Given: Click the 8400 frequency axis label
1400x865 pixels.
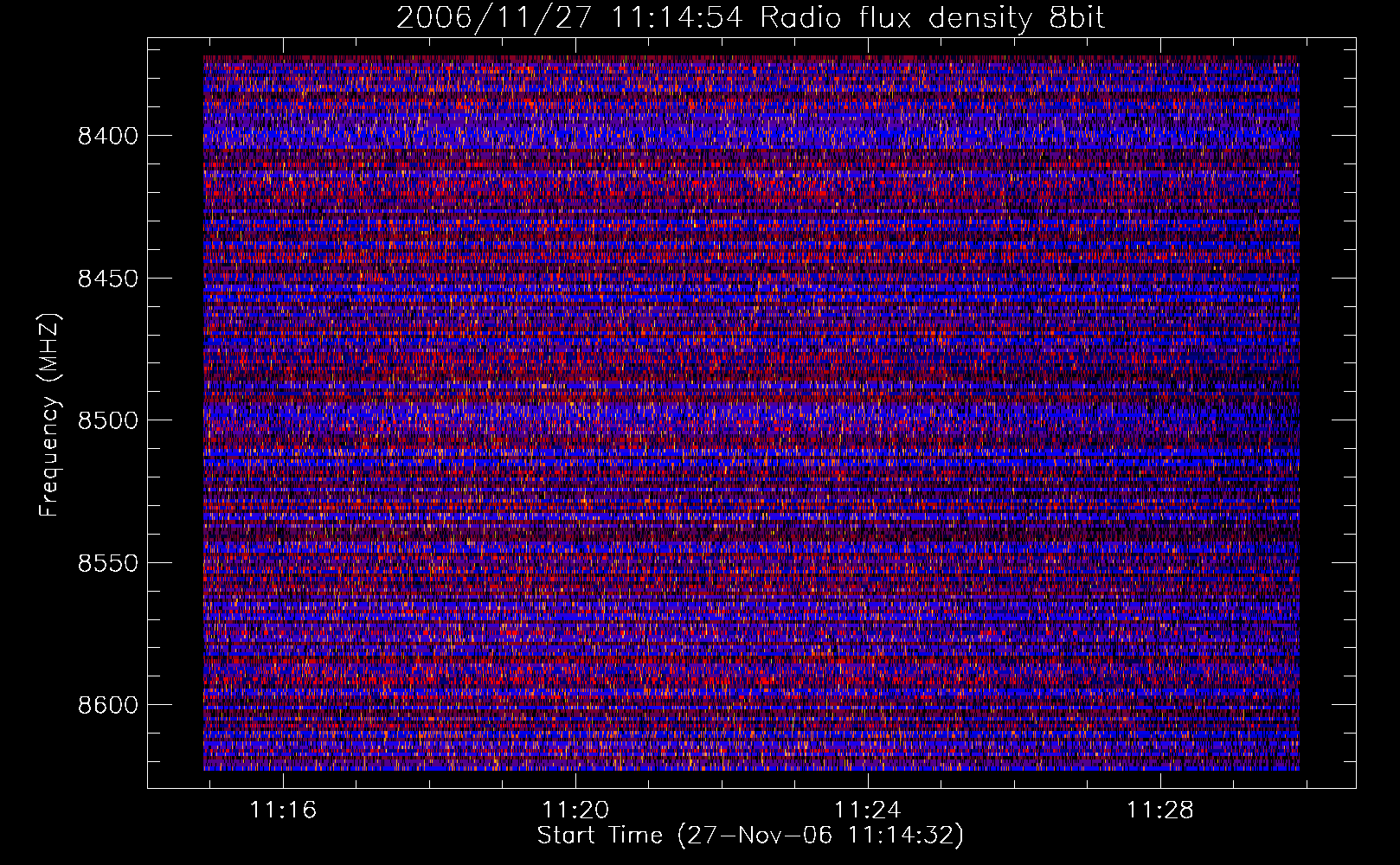Looking at the screenshot, I should coord(108,136).
